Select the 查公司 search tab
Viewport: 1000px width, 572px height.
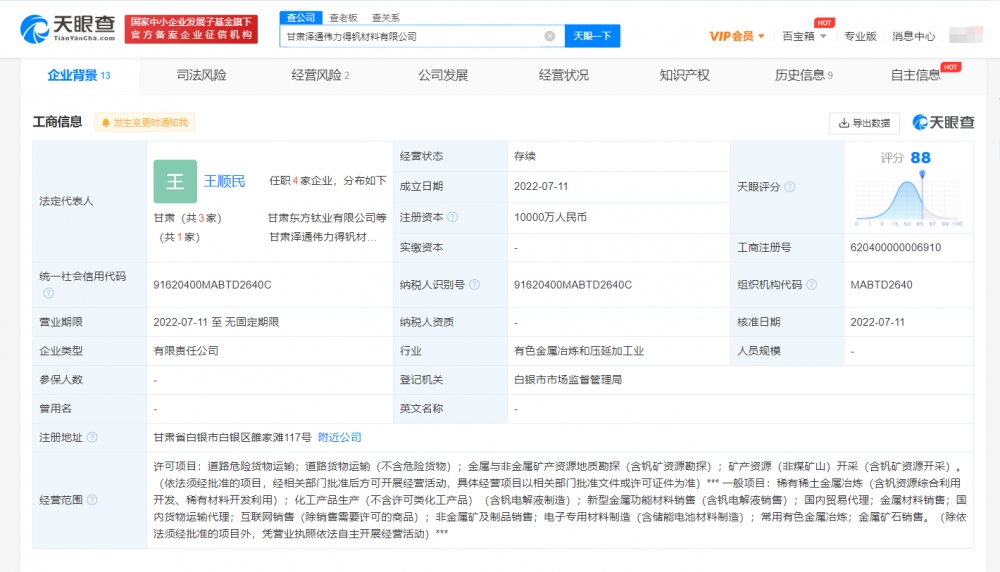pos(300,18)
